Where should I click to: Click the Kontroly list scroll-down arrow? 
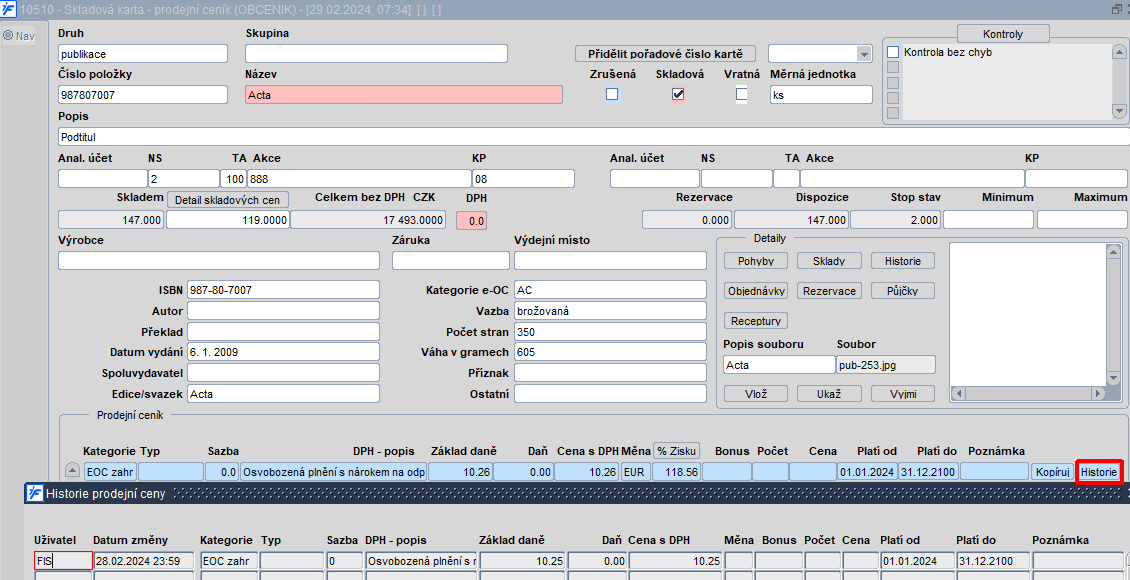(x=1118, y=111)
